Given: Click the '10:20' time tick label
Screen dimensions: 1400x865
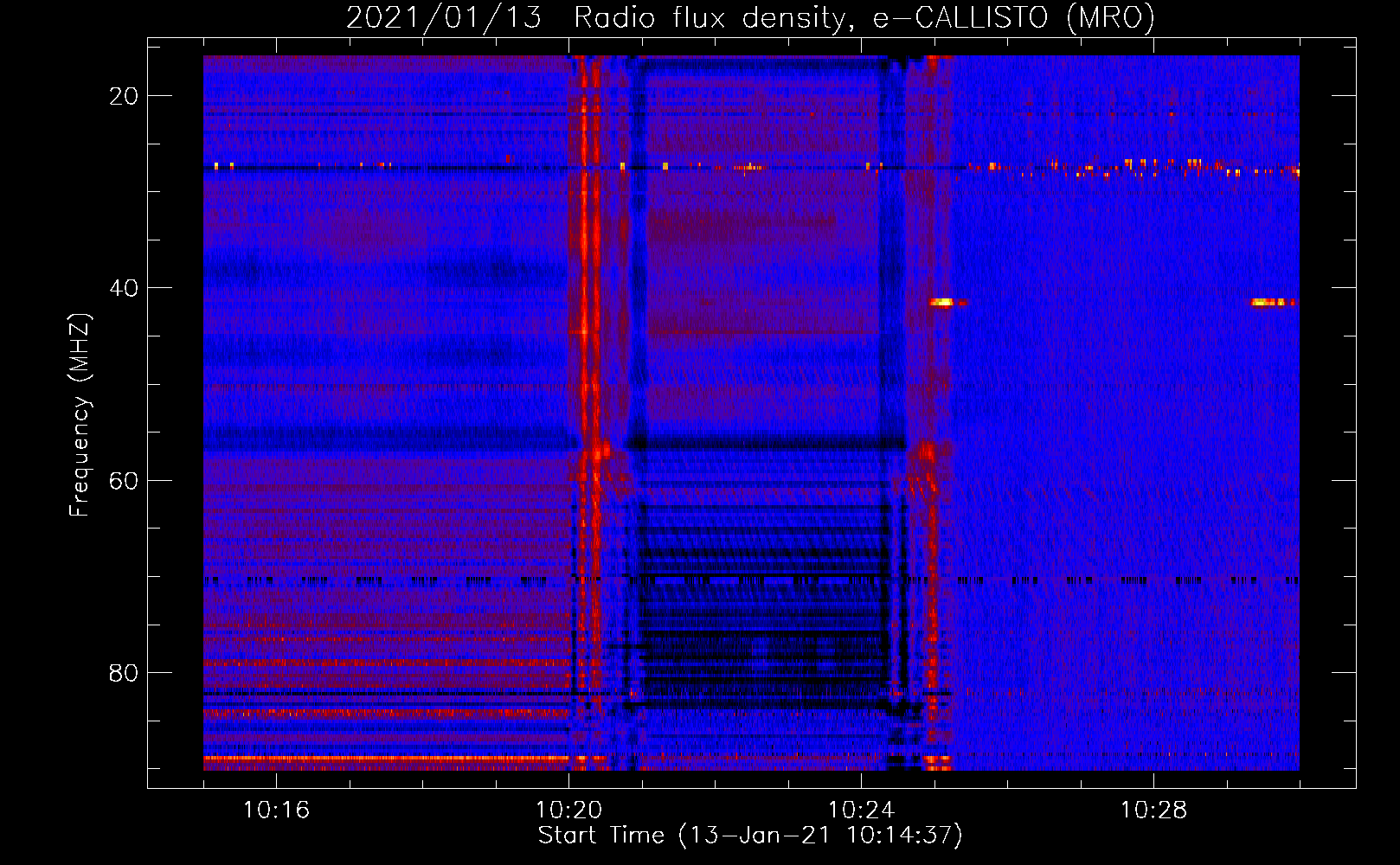Looking at the screenshot, I should click(x=568, y=811).
